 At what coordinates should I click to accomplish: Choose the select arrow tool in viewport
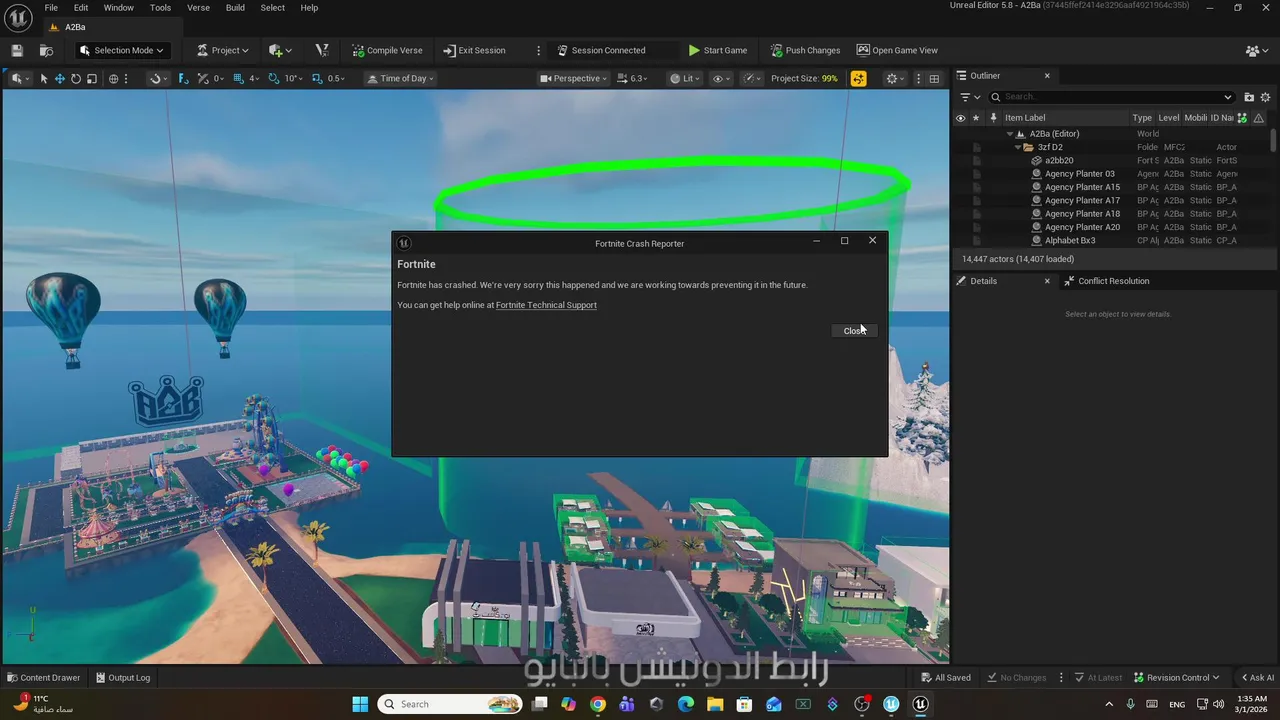44,78
